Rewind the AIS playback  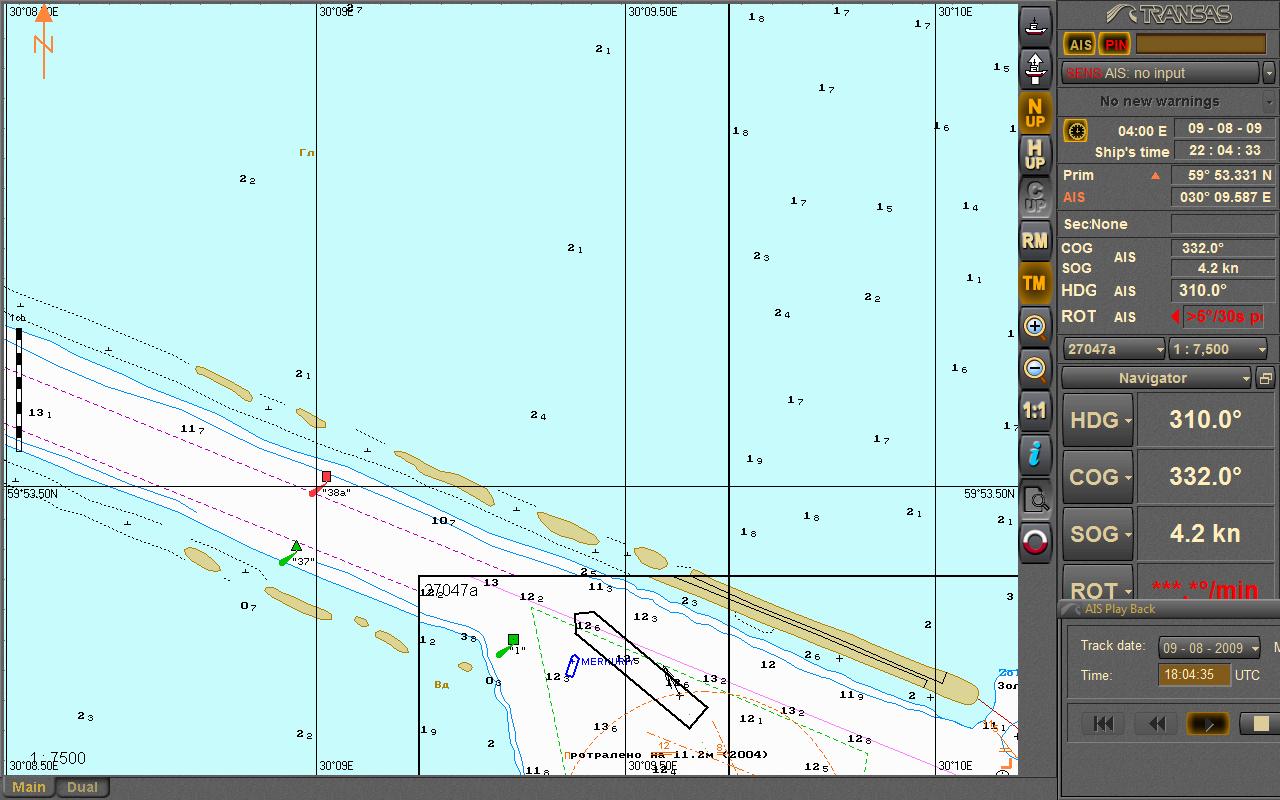tap(1156, 723)
